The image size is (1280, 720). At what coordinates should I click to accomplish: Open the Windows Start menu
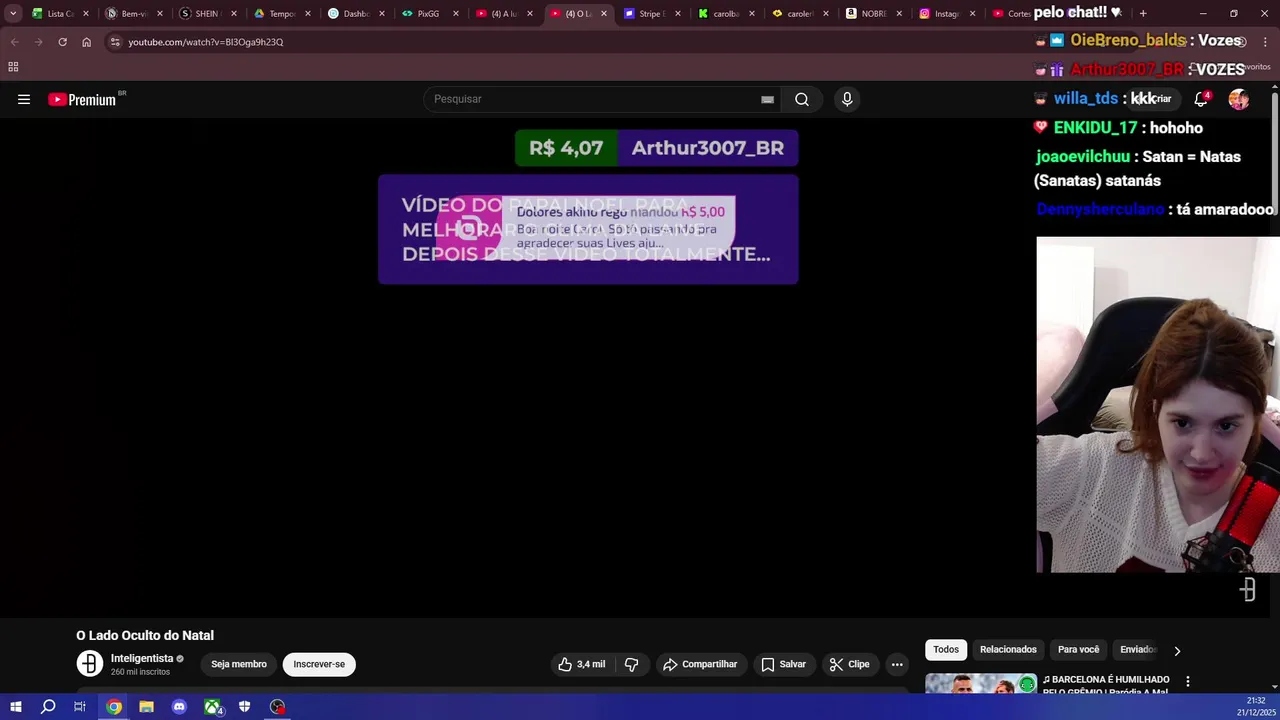16,707
